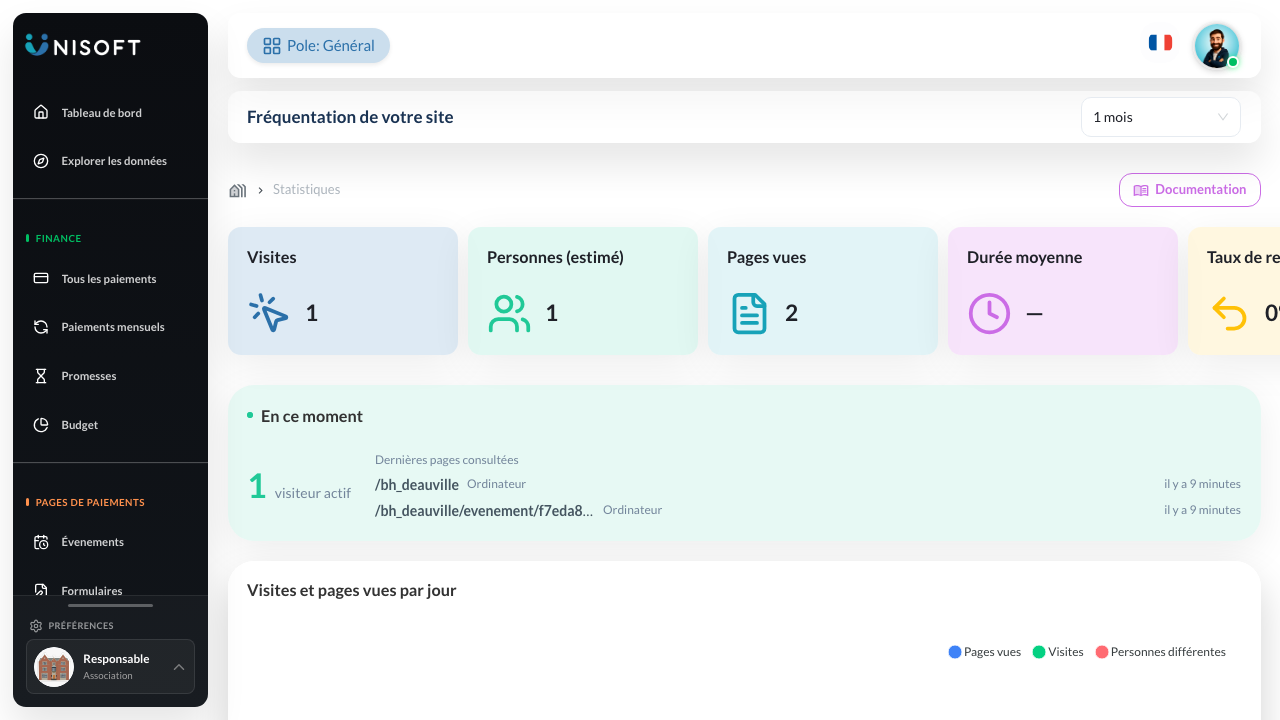Click the return arrow icon in Taux card
The height and width of the screenshot is (720, 1280).
click(1229, 313)
